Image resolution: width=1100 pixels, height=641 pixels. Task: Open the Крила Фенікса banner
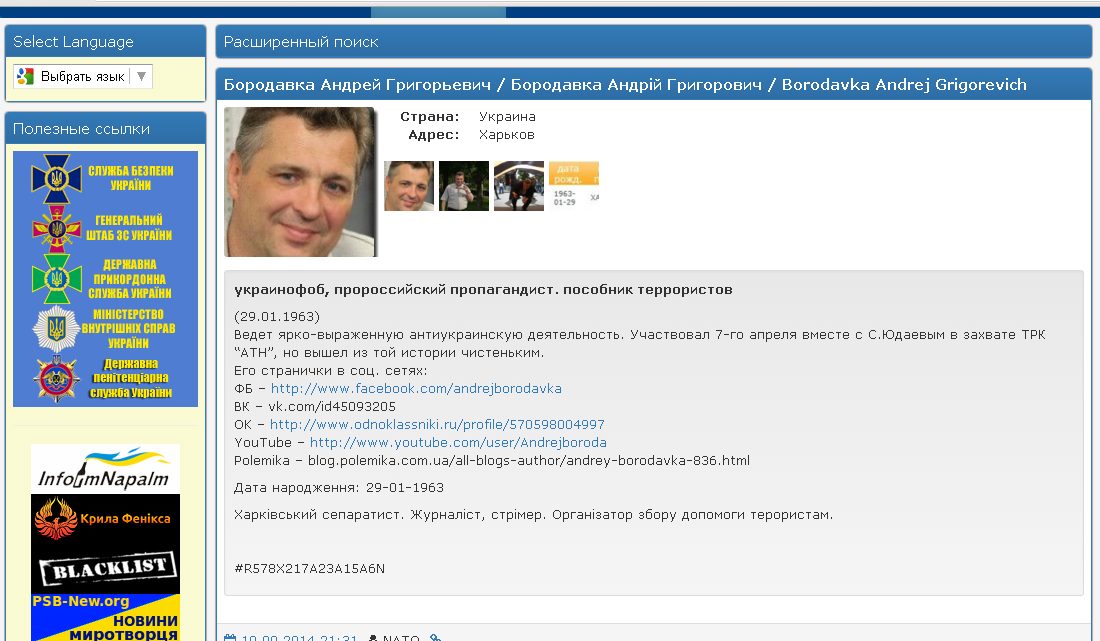(105, 519)
